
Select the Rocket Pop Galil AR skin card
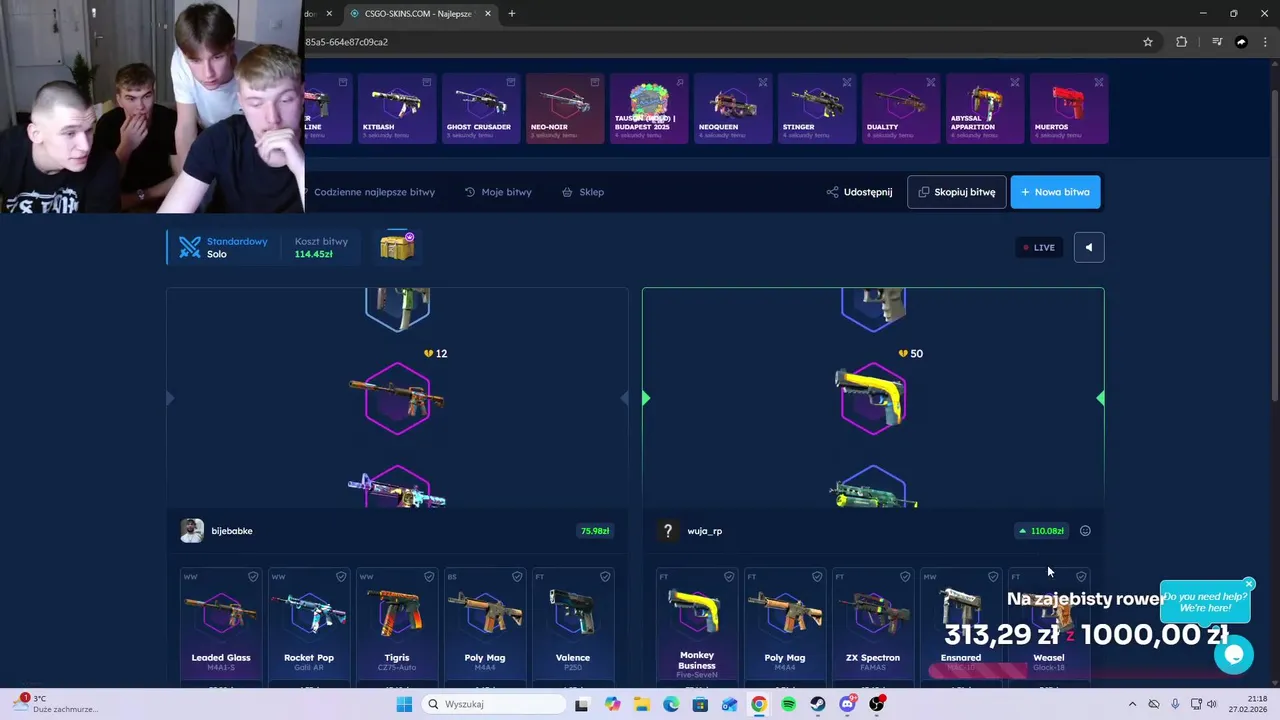pos(309,626)
